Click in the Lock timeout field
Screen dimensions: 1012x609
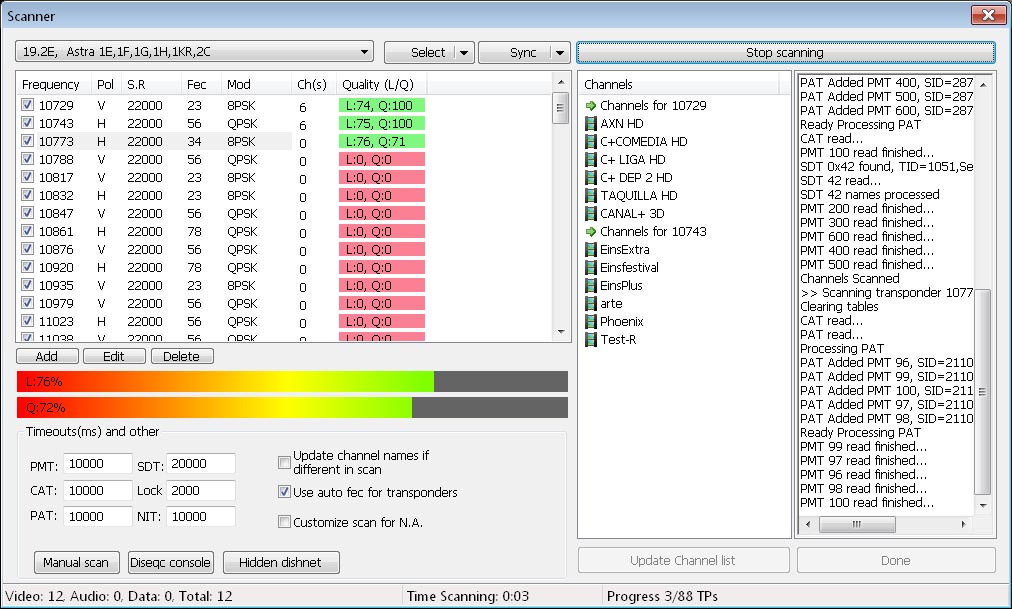pos(201,490)
